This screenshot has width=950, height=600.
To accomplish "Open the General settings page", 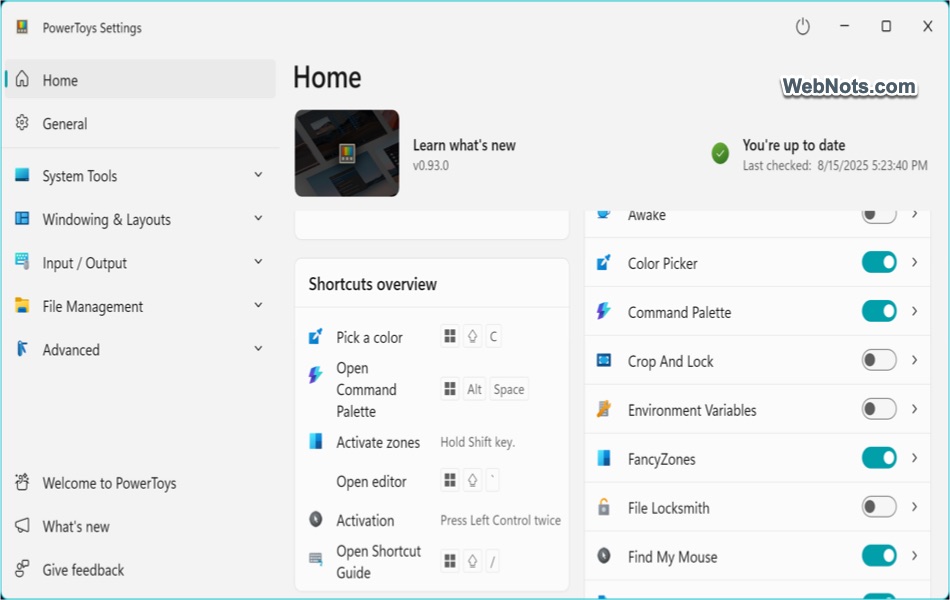I will tap(140, 124).
